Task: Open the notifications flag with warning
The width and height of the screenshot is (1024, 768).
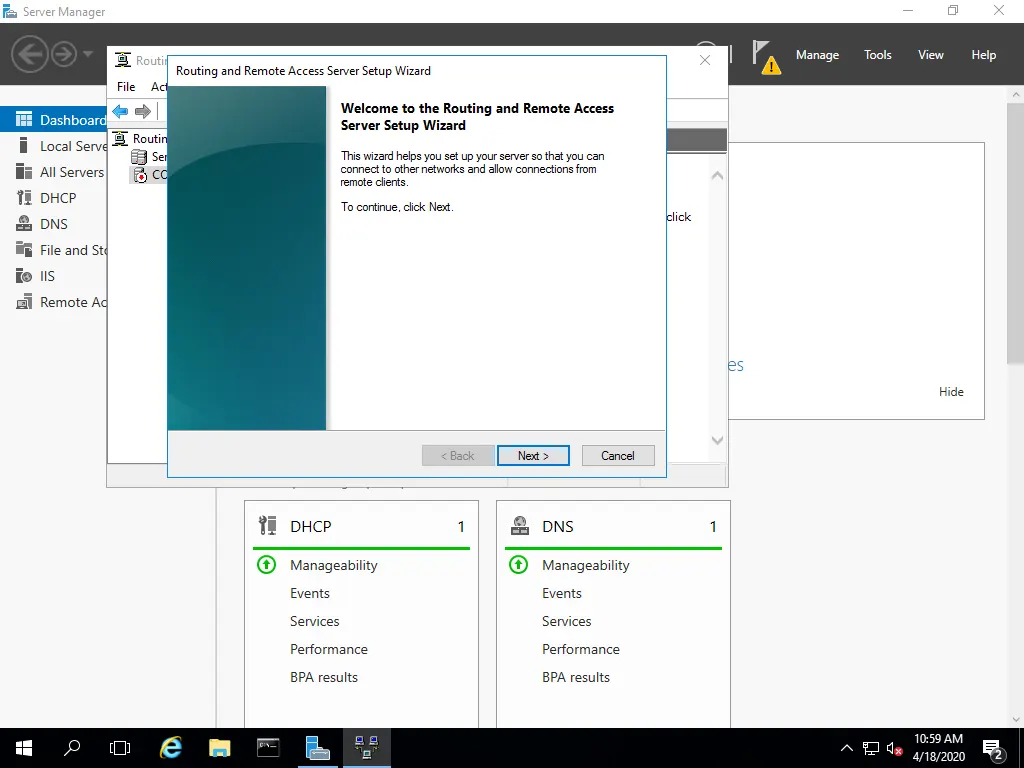Action: click(765, 57)
